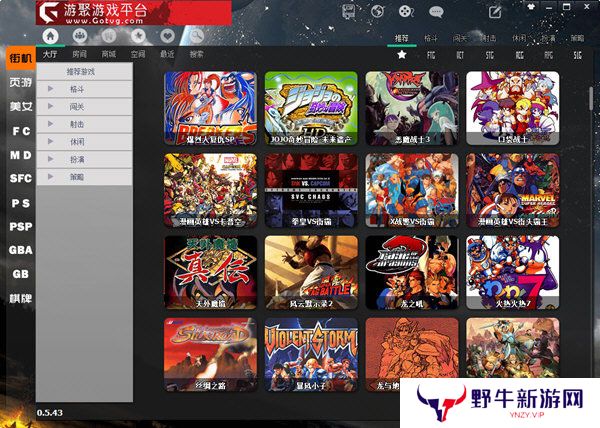Screen dimensions: 600x428
Task: Filter games by ACT label
Action: tap(460, 55)
